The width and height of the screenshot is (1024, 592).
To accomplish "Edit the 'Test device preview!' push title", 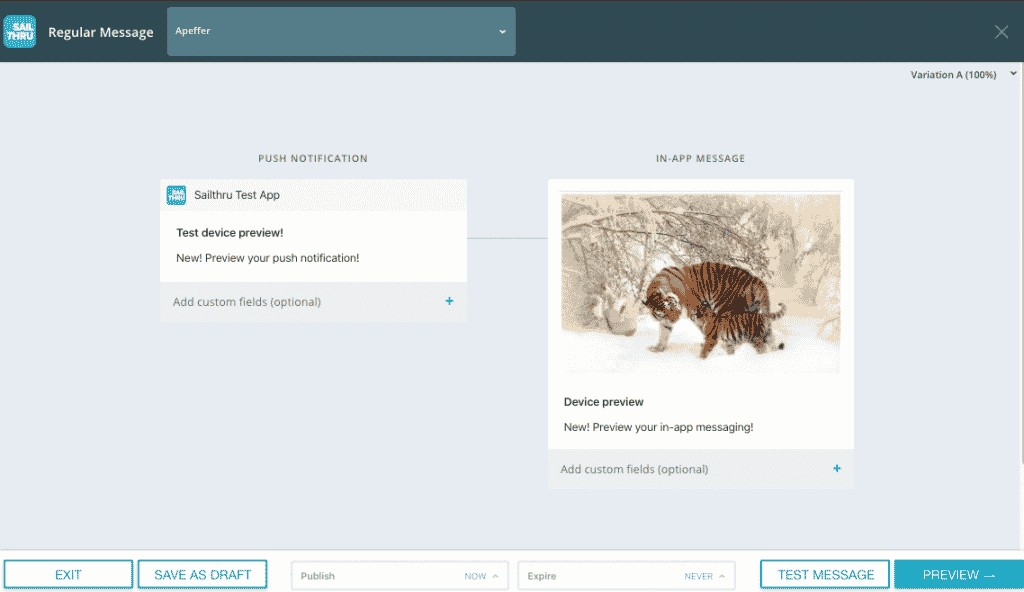I will point(230,233).
